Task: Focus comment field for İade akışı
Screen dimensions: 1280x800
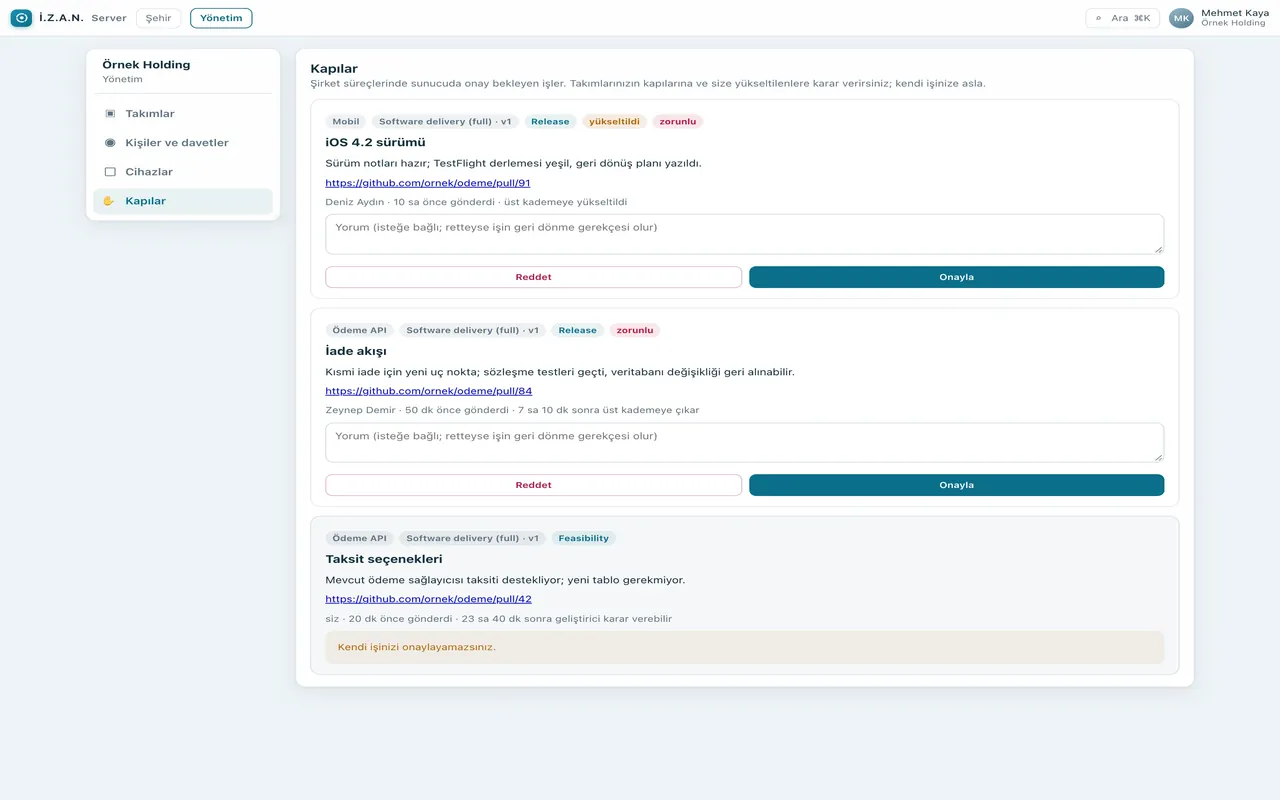Action: click(745, 443)
